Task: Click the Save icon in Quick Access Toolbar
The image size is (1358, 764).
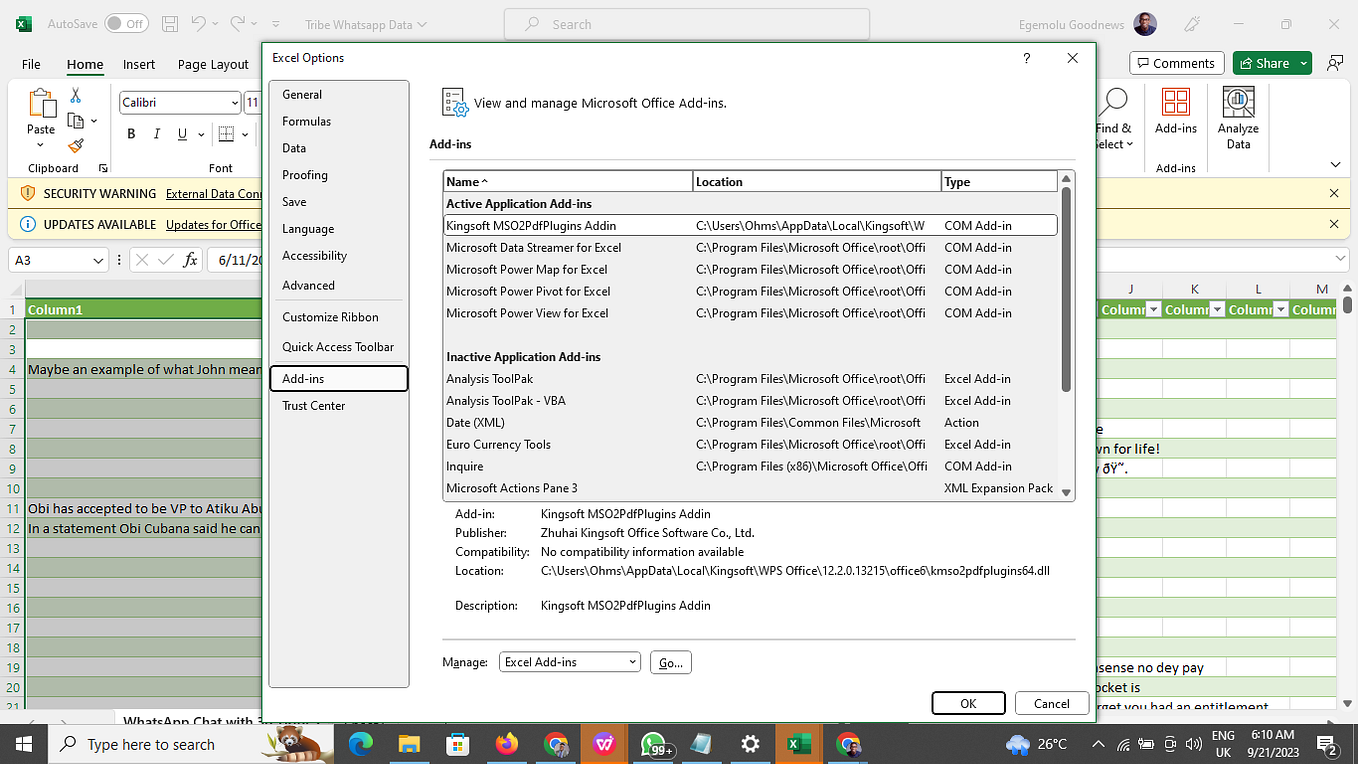Action: tap(169, 23)
